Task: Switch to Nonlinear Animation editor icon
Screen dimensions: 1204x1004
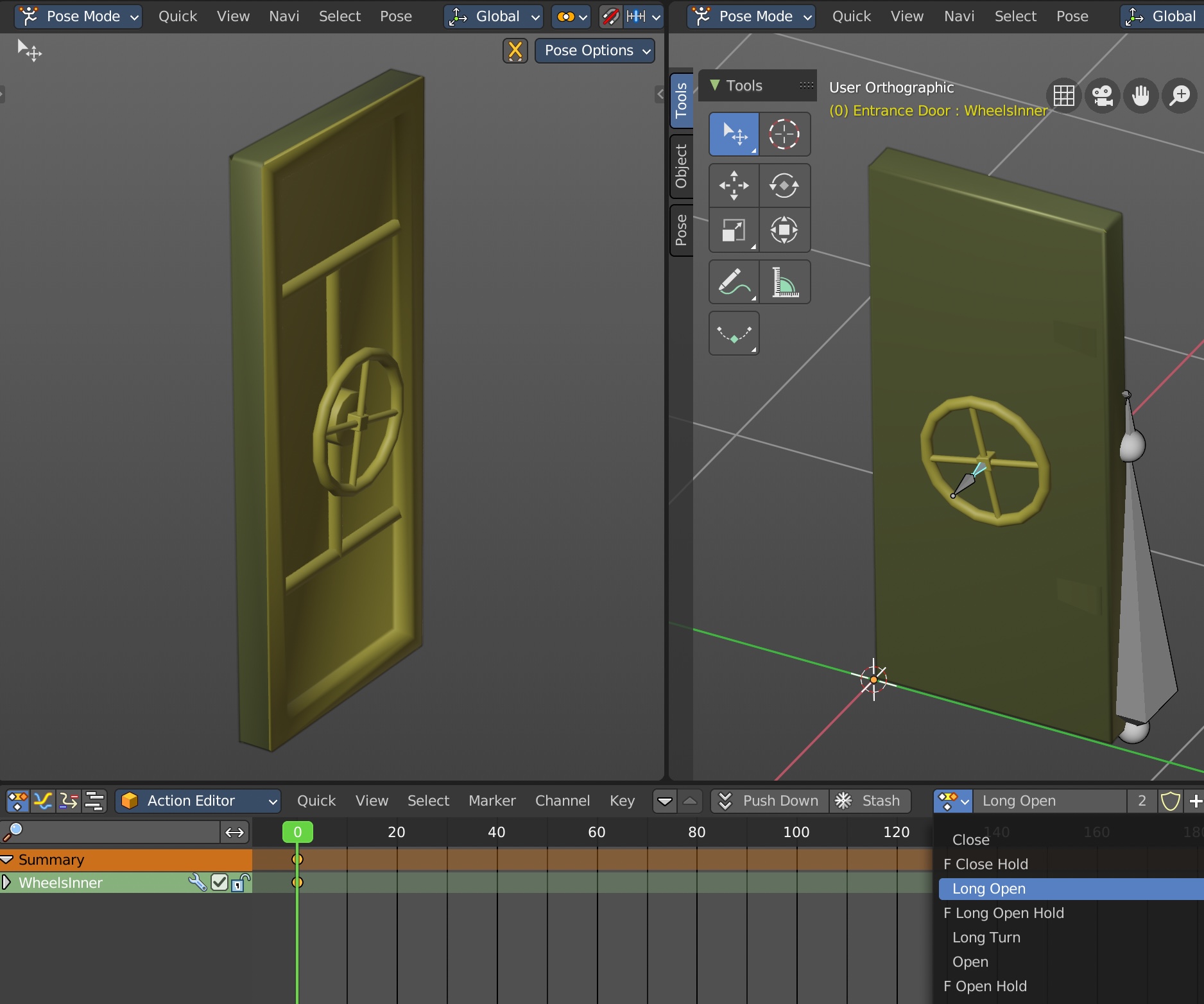Action: coord(94,801)
